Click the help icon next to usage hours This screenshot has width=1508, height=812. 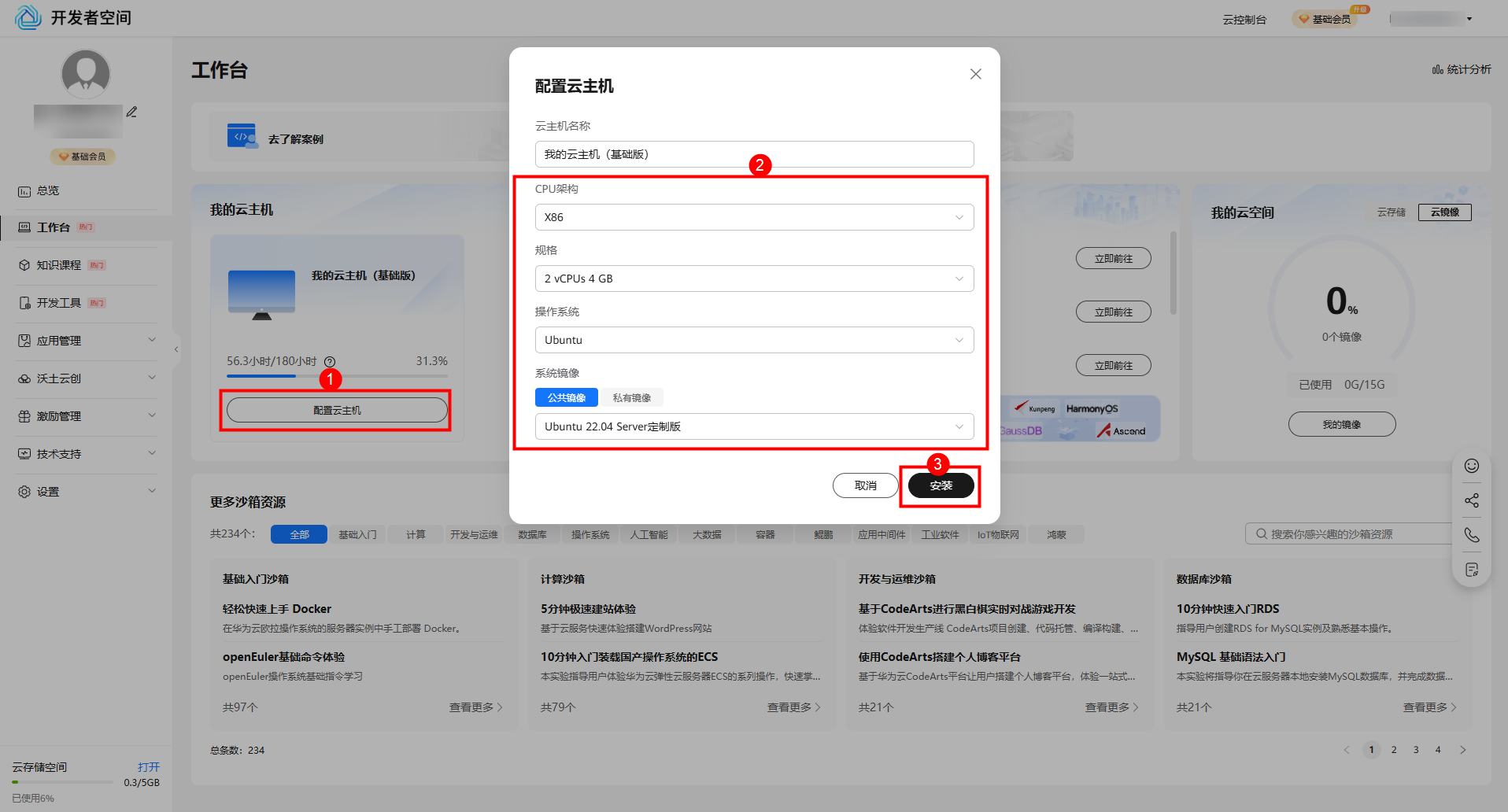[x=330, y=362]
